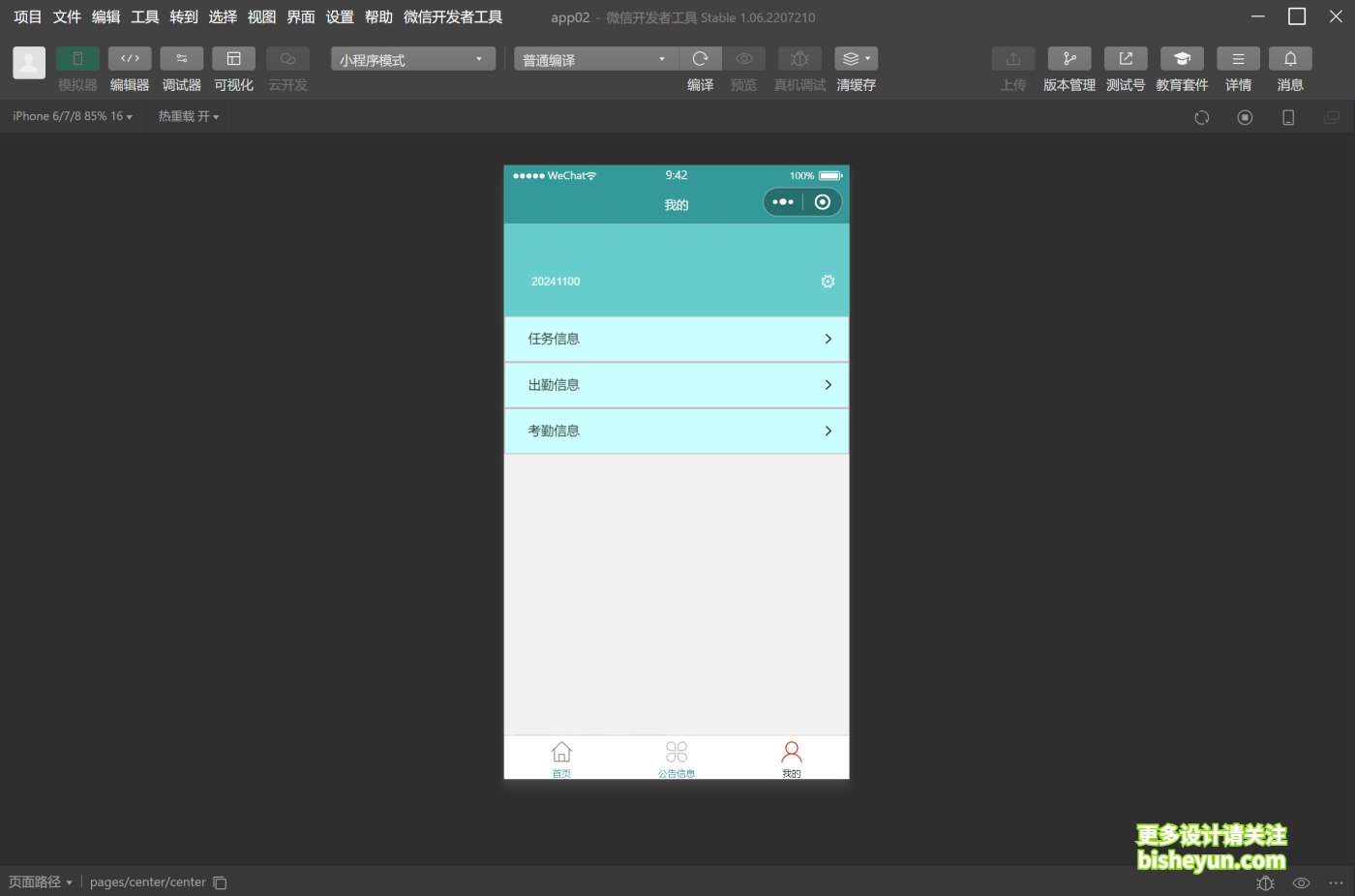Expand the 任务信息 chevron arrow
The height and width of the screenshot is (896, 1355).
coord(828,339)
